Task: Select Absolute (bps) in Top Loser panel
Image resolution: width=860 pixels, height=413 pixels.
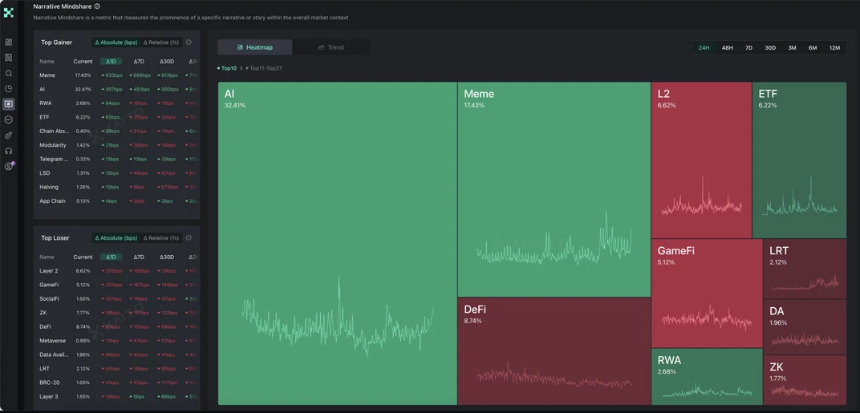Action: point(116,238)
